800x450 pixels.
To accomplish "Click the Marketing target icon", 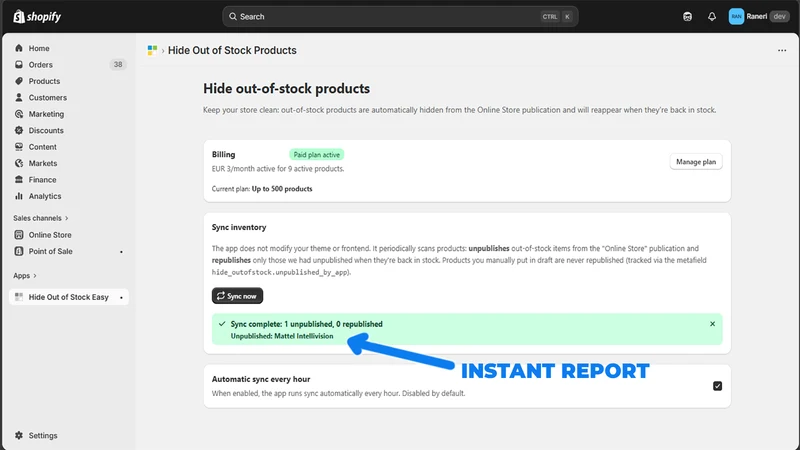I will (x=19, y=114).
